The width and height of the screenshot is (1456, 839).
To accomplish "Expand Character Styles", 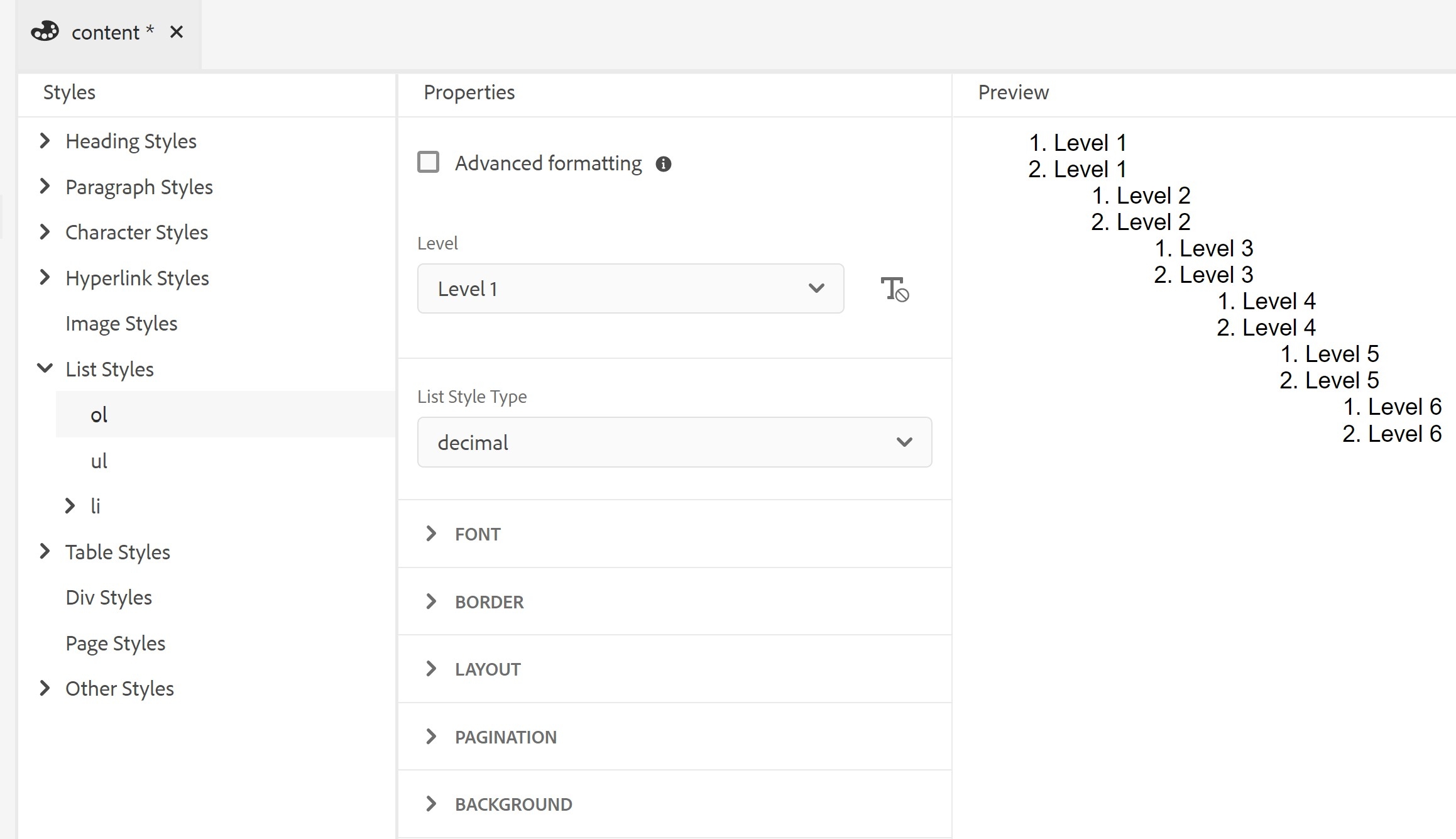I will 44,231.
